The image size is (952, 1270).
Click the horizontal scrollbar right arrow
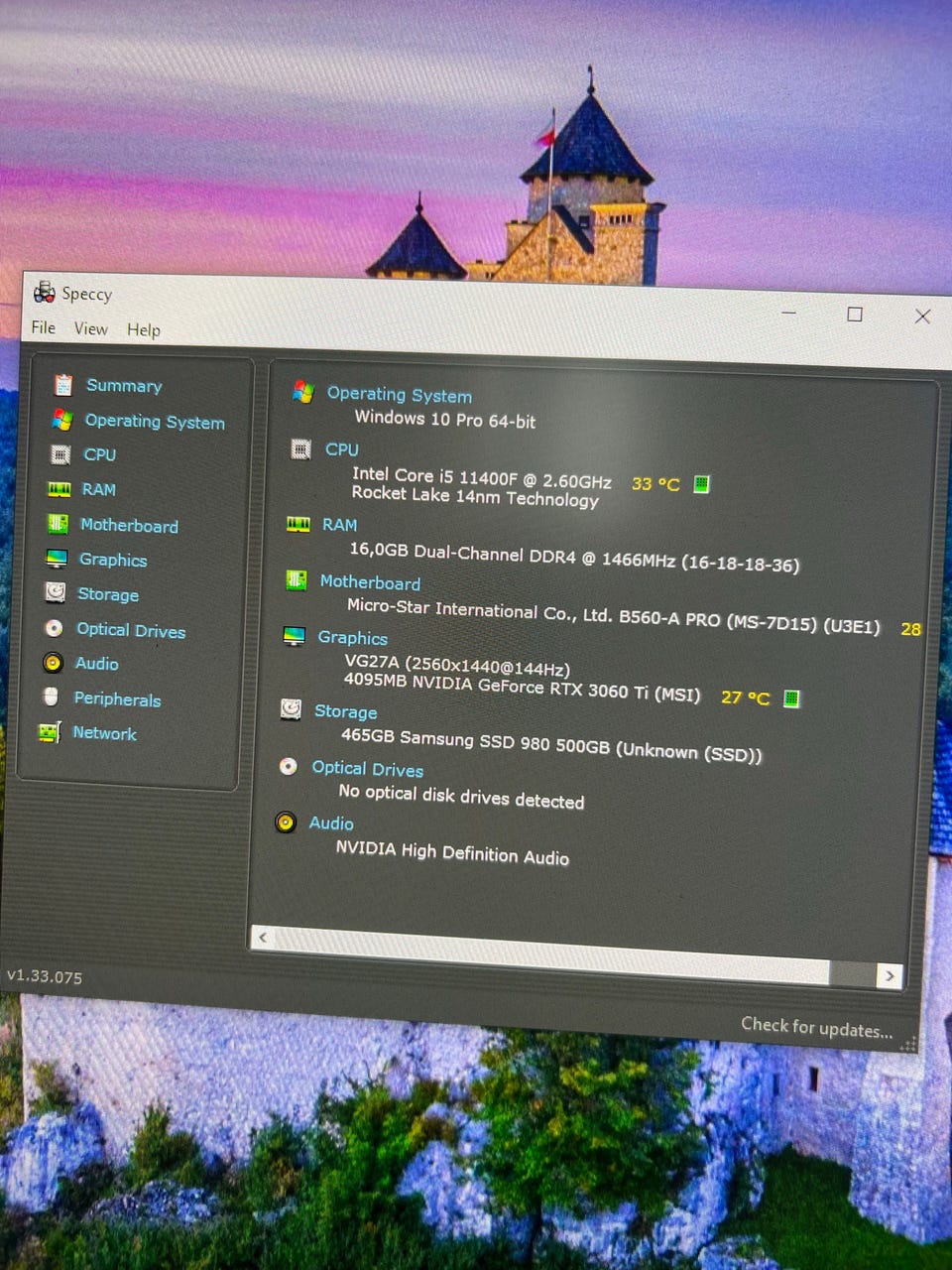point(890,976)
